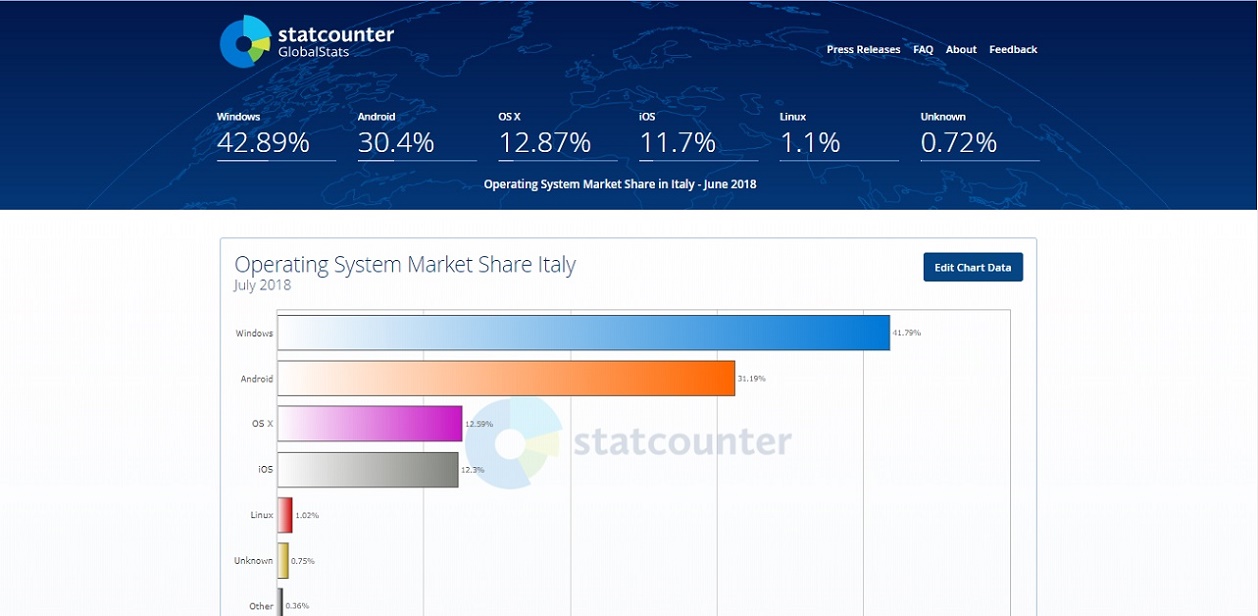Image resolution: width=1258 pixels, height=616 pixels.
Task: Select the OS X 12.87% header stat
Action: [558, 135]
